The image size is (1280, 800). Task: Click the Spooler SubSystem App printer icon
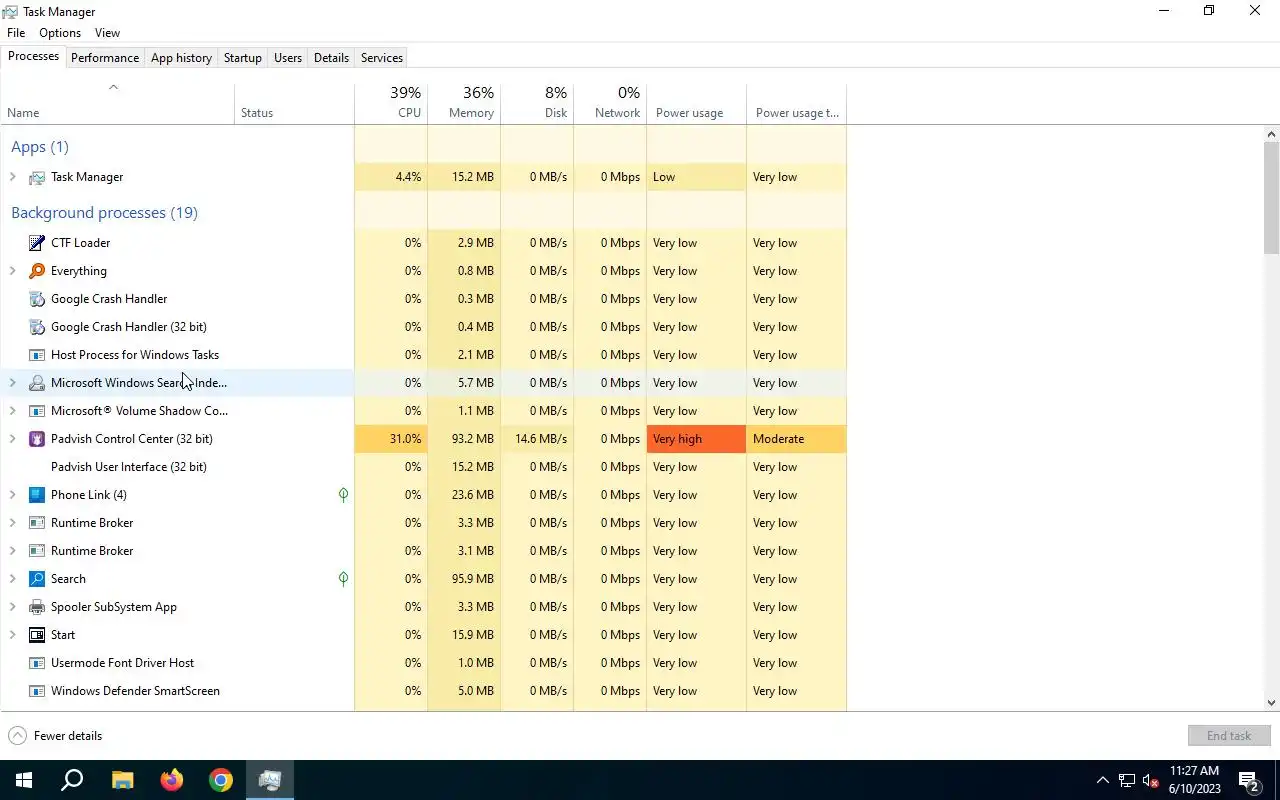coord(37,607)
